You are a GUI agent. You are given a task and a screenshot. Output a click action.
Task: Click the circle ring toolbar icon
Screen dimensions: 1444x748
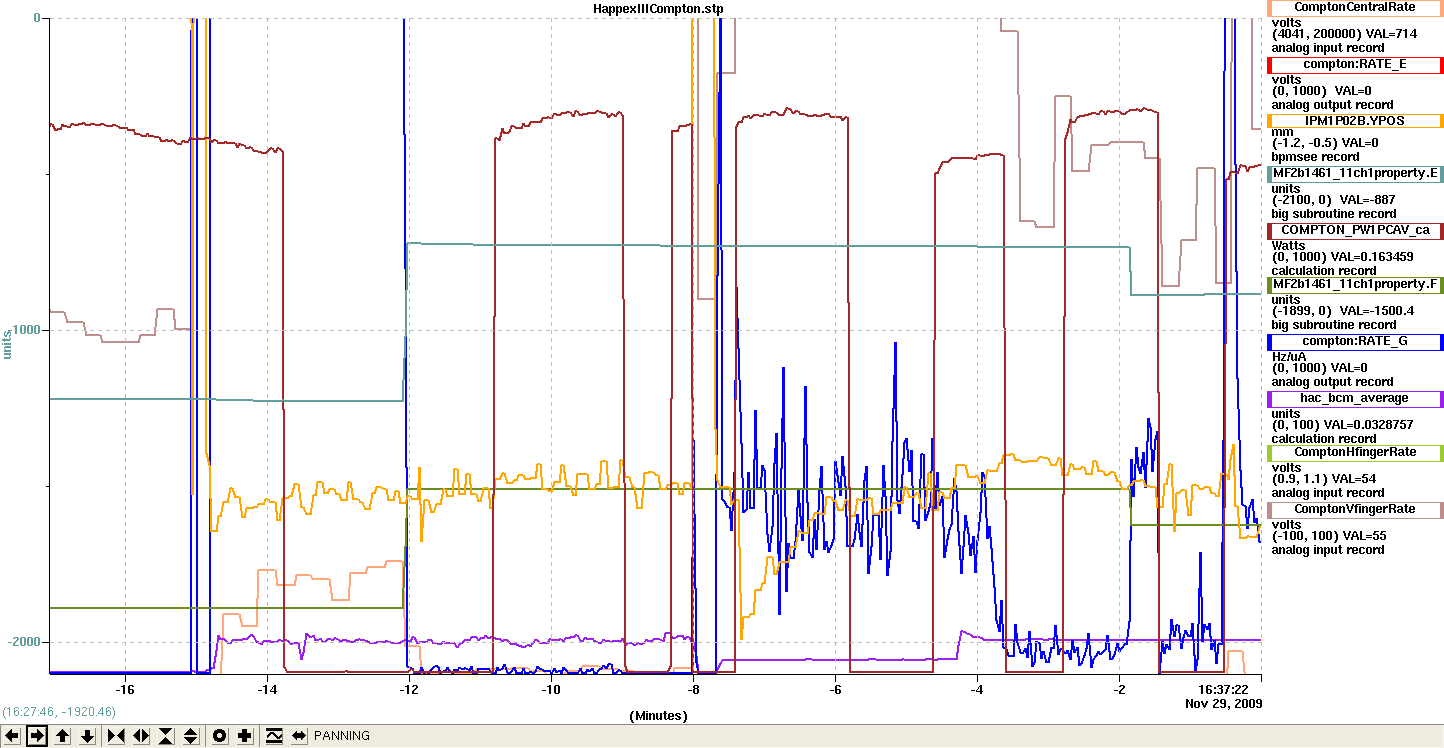[x=220, y=736]
